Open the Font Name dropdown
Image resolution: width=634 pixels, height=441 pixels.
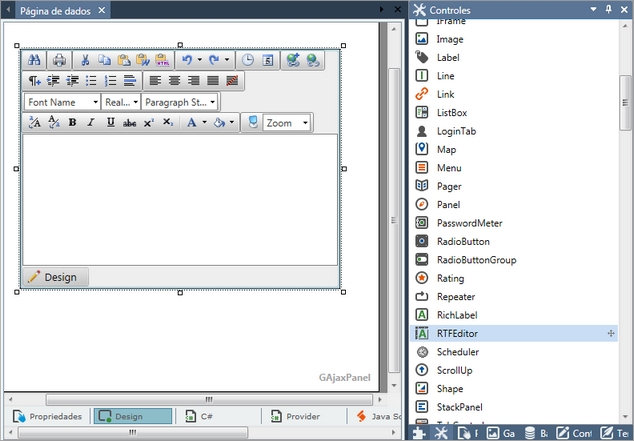point(62,102)
